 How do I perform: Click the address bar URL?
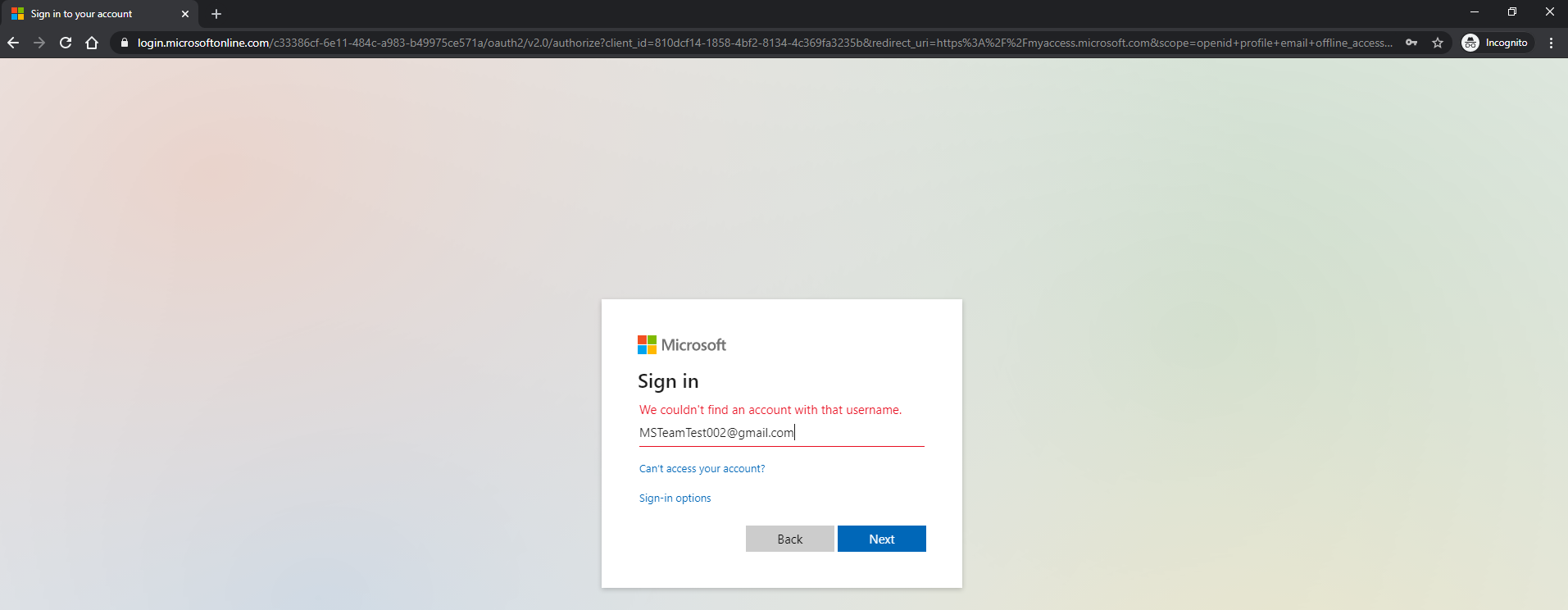764,43
